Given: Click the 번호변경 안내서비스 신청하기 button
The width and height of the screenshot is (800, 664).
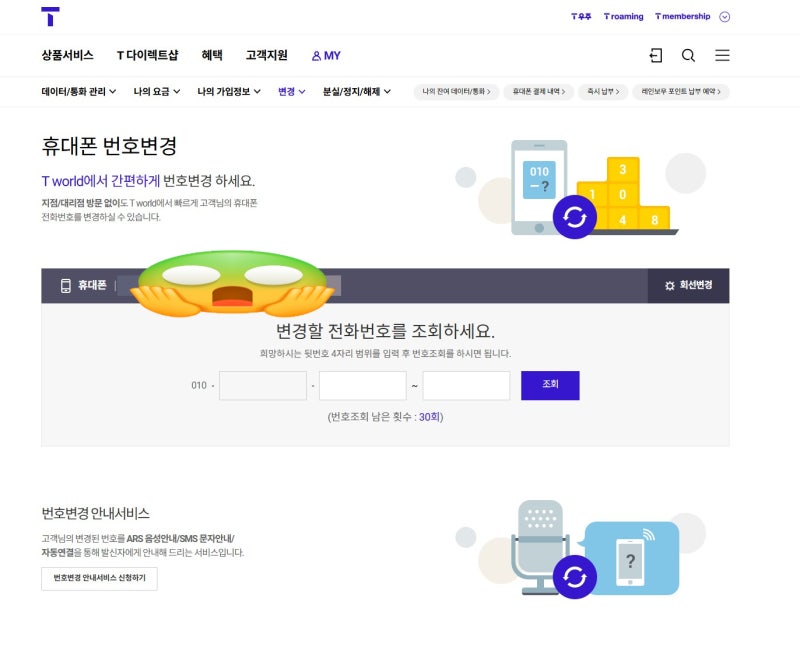Looking at the screenshot, I should pos(99,578).
